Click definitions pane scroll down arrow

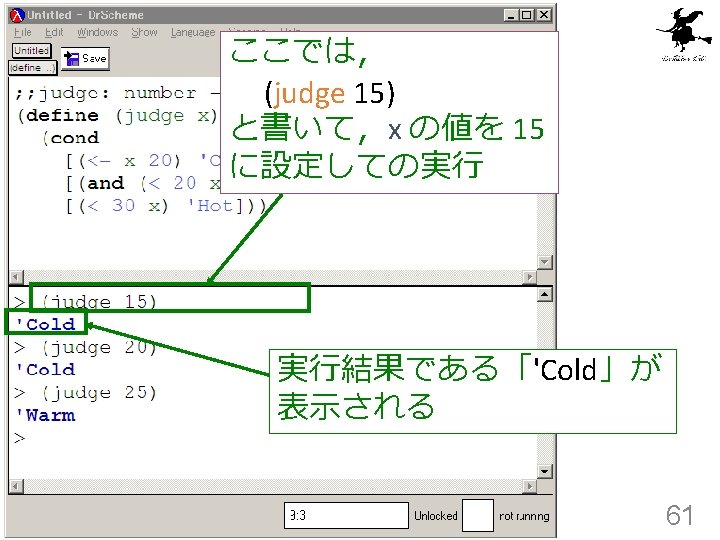tap(545, 262)
